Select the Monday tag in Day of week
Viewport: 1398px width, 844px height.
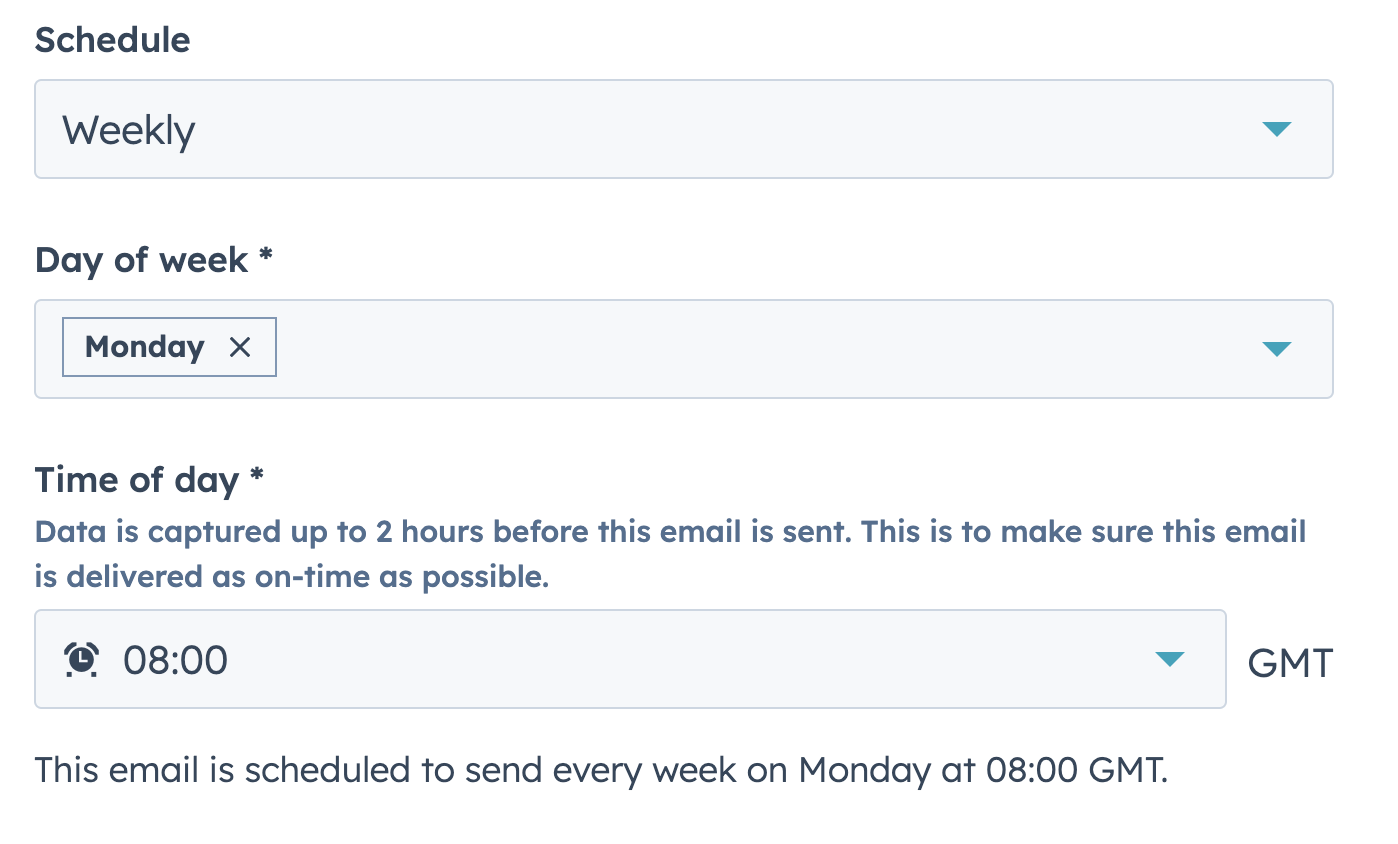(x=145, y=346)
